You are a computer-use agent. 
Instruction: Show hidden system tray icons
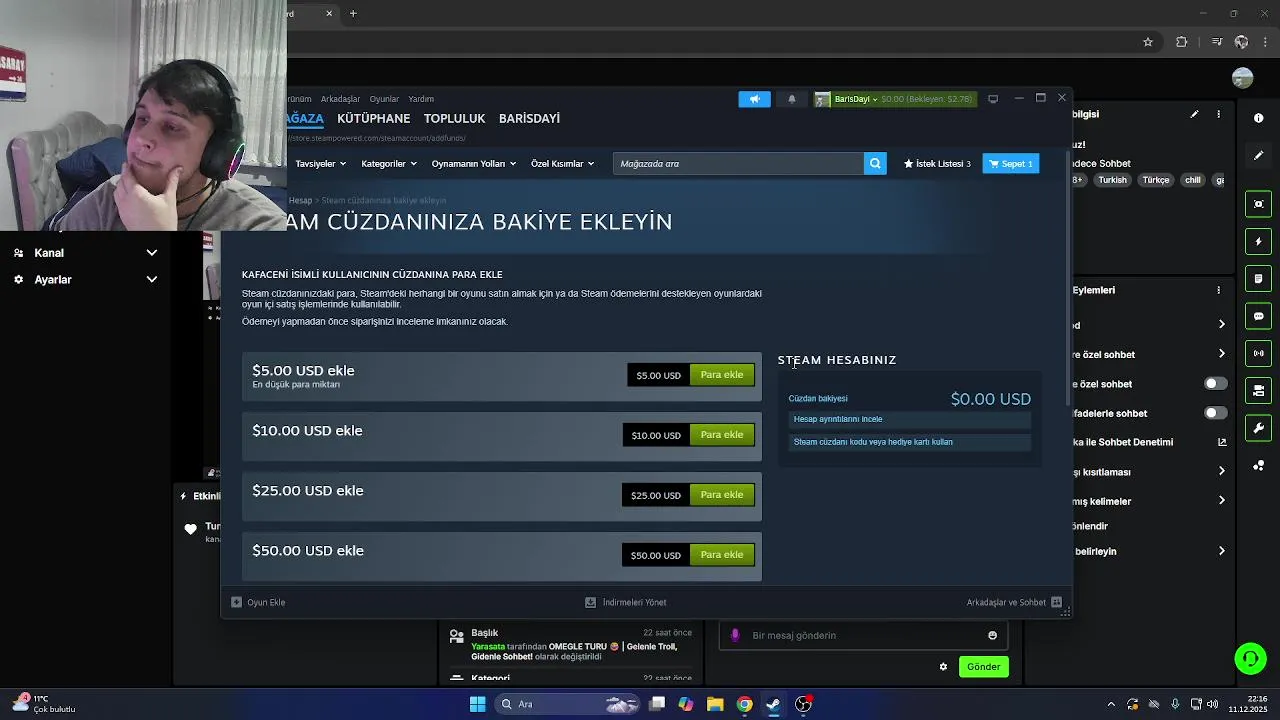pyautogui.click(x=1111, y=704)
